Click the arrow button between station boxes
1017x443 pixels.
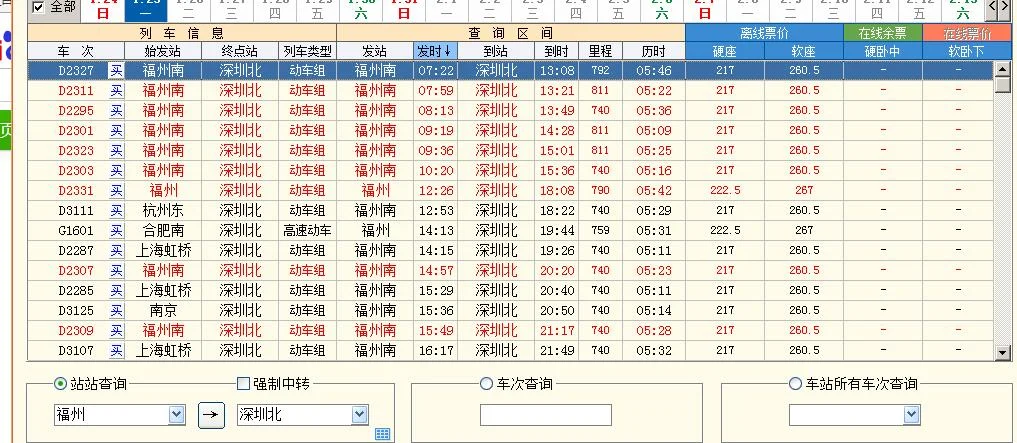pyautogui.click(x=211, y=415)
